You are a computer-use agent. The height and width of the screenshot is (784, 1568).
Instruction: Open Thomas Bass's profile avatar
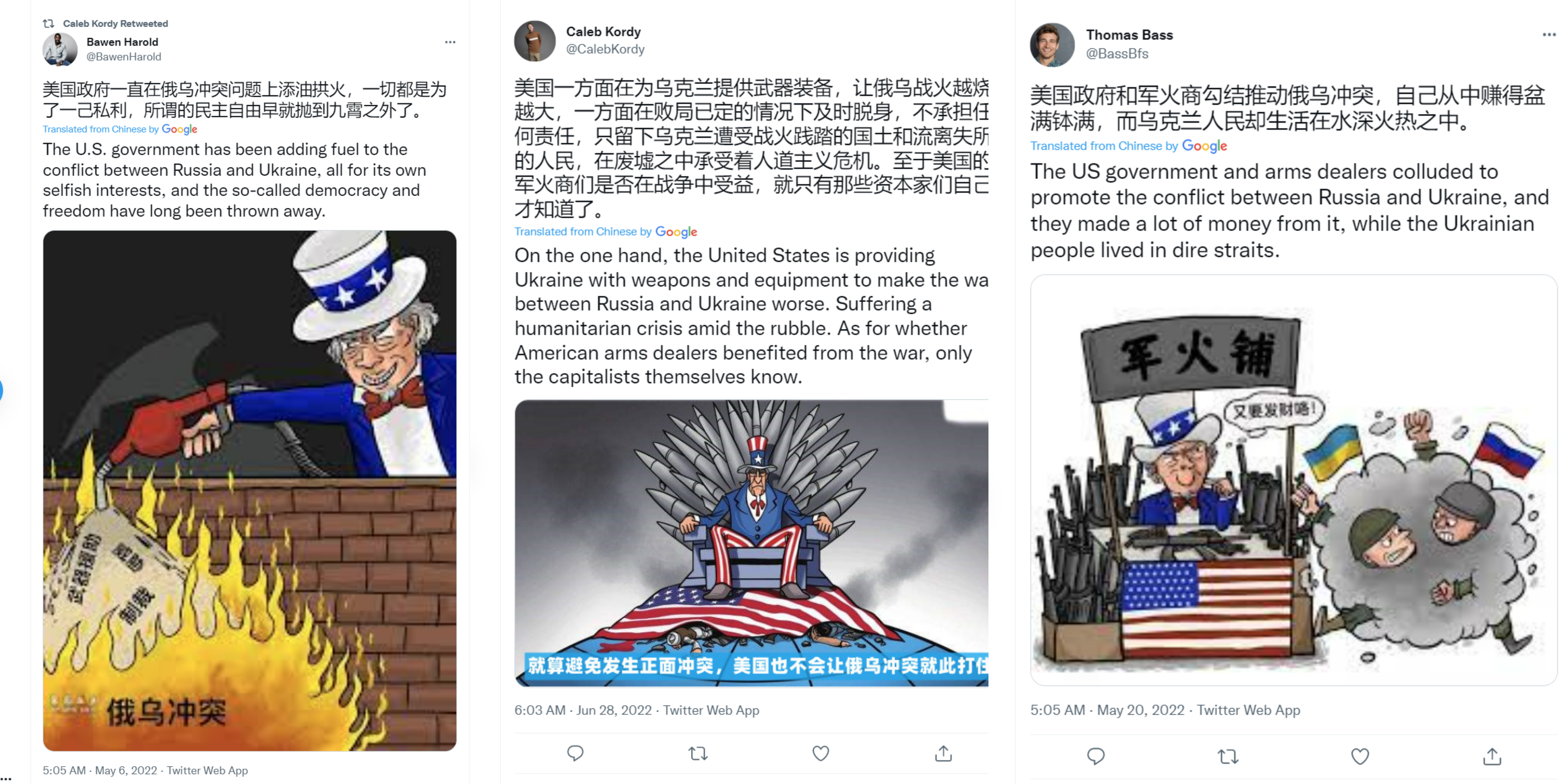coord(1052,45)
